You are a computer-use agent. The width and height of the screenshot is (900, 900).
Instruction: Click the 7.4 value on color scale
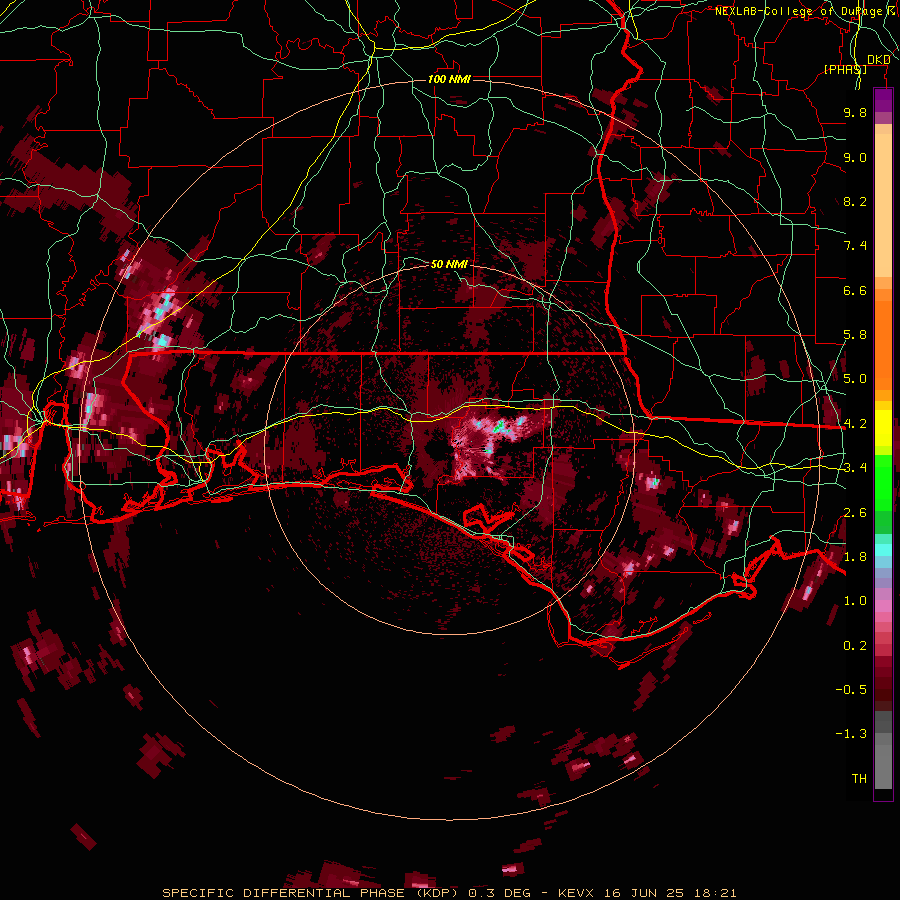[855, 246]
